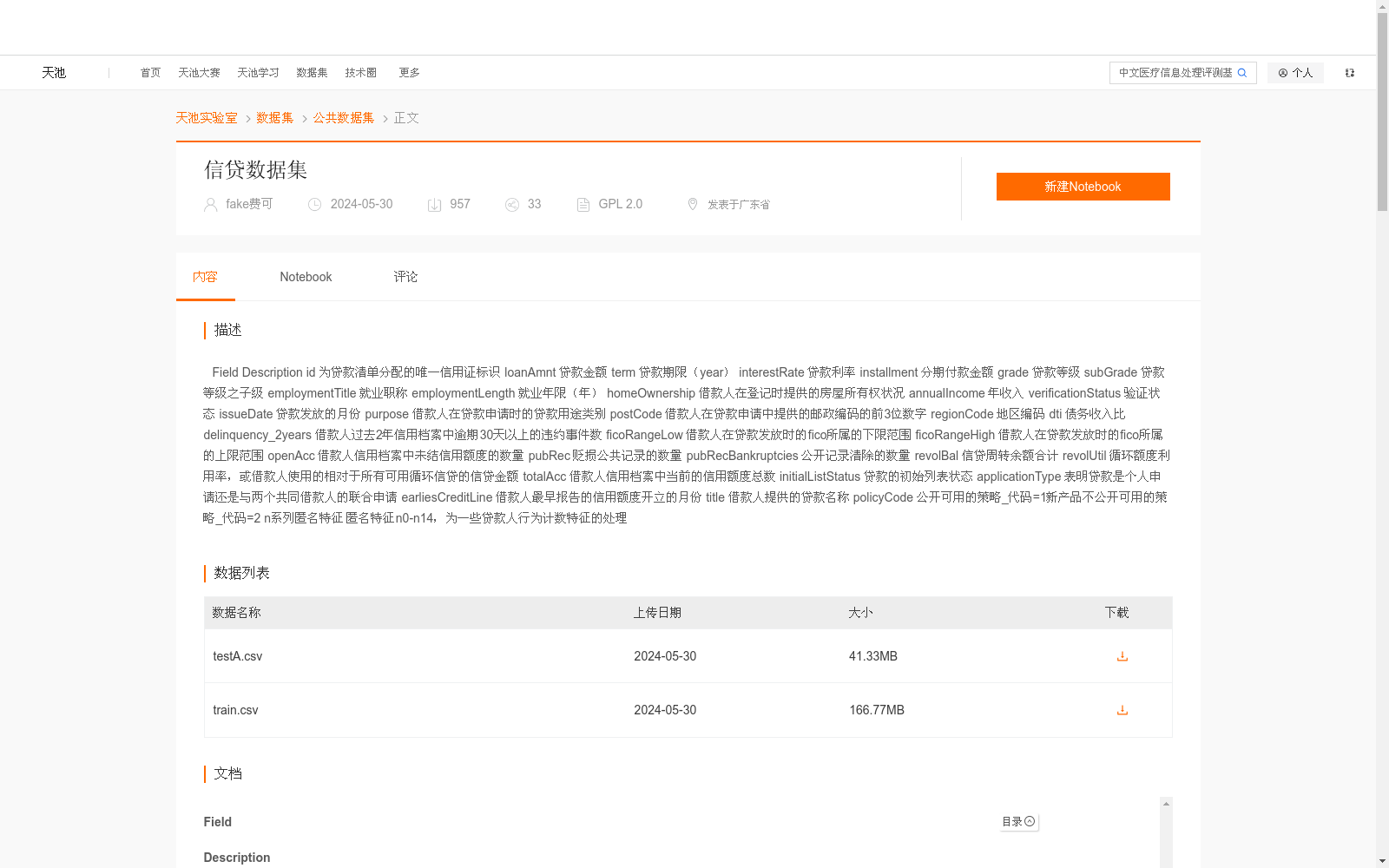Viewport: 1389px width, 868px height.
Task: Click the share count icon beside 33
Action: [512, 205]
